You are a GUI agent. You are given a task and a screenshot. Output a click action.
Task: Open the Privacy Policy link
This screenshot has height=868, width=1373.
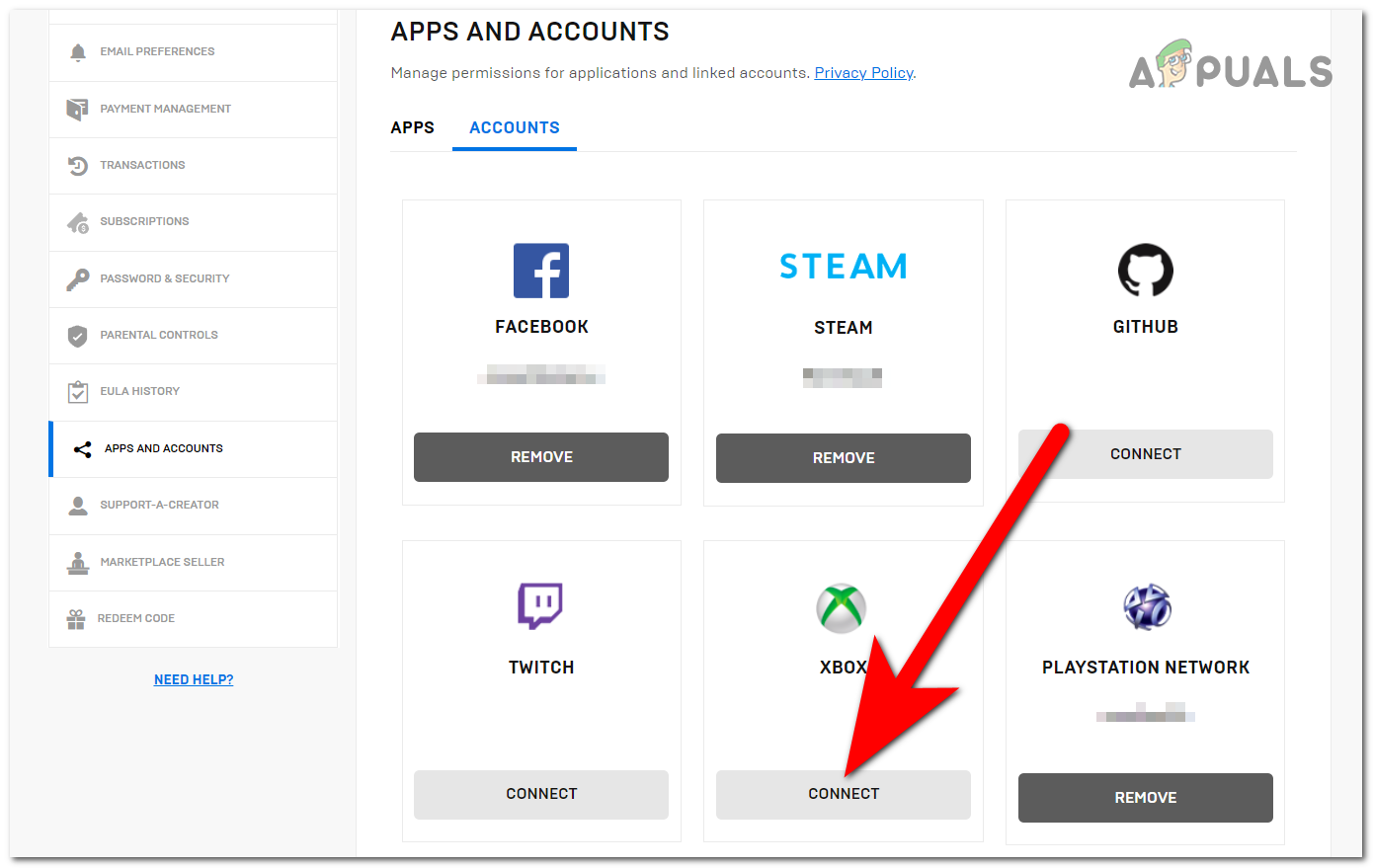click(x=863, y=72)
